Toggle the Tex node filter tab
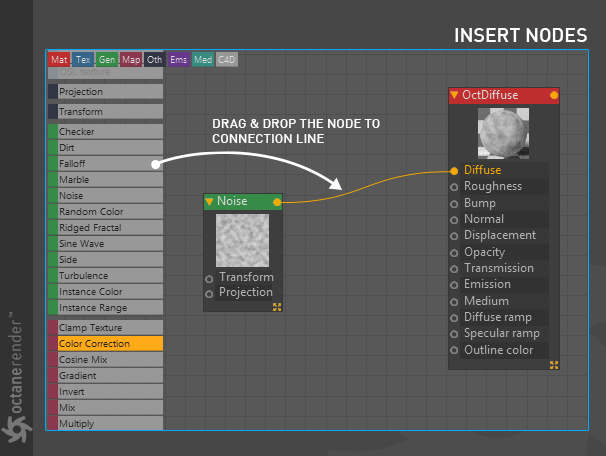 (x=83, y=60)
